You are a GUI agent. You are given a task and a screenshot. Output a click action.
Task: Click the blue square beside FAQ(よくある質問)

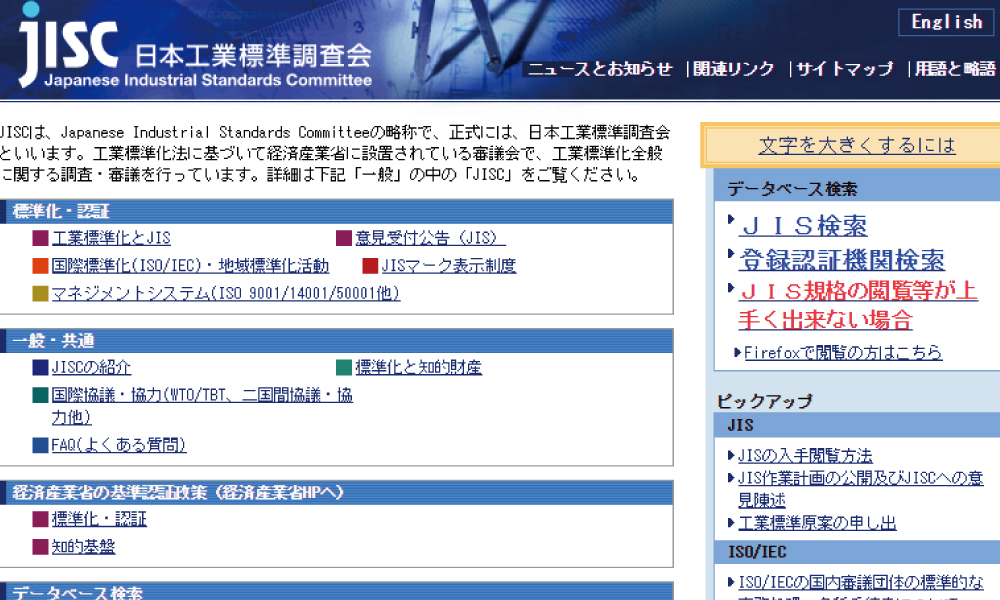coord(40,444)
